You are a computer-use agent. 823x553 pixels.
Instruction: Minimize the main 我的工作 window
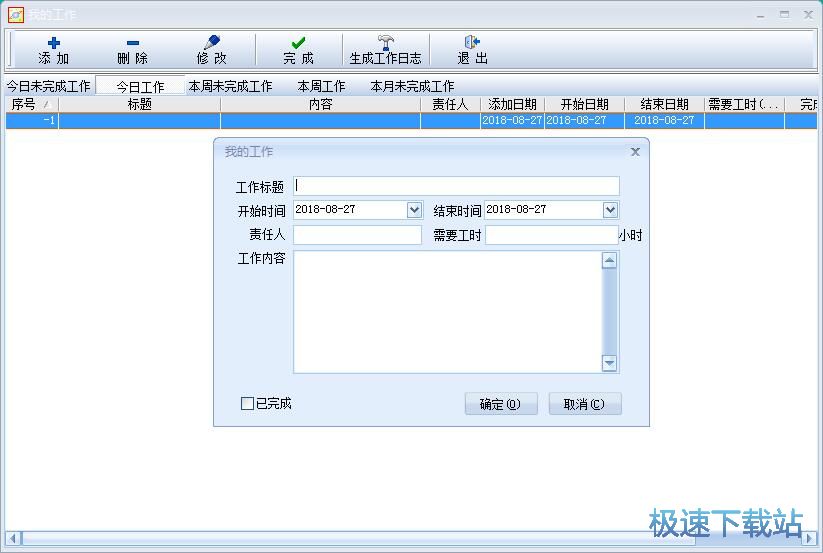[760, 15]
